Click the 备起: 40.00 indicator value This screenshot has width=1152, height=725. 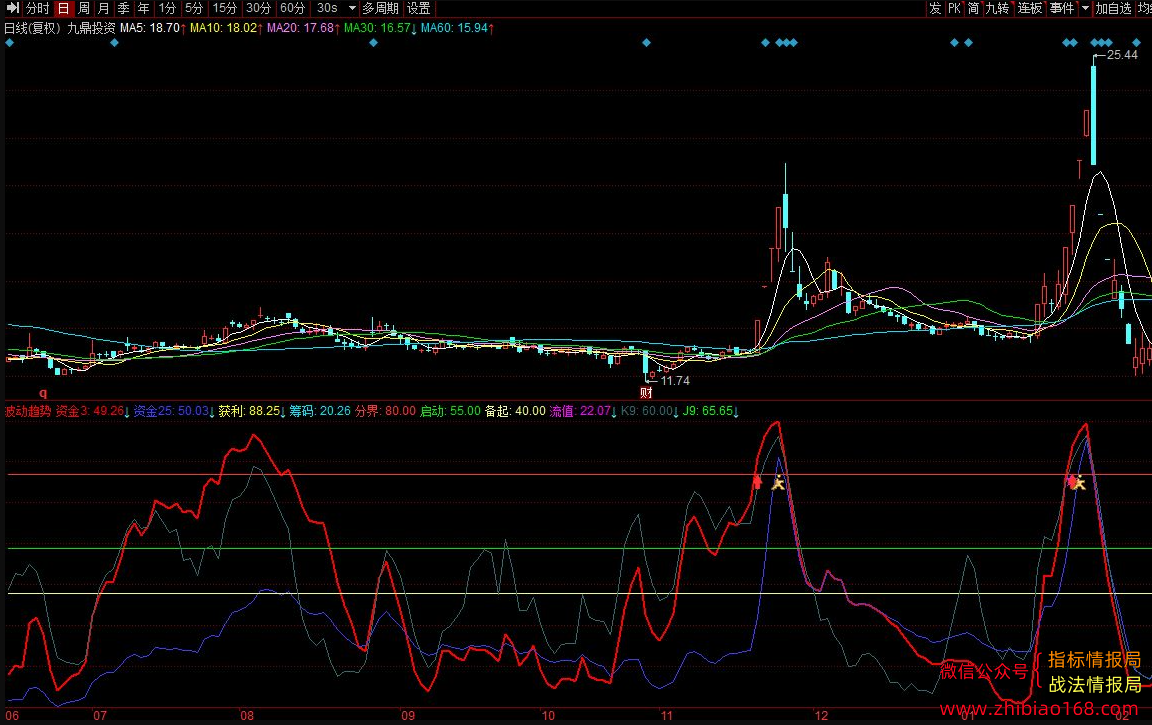[x=515, y=411]
